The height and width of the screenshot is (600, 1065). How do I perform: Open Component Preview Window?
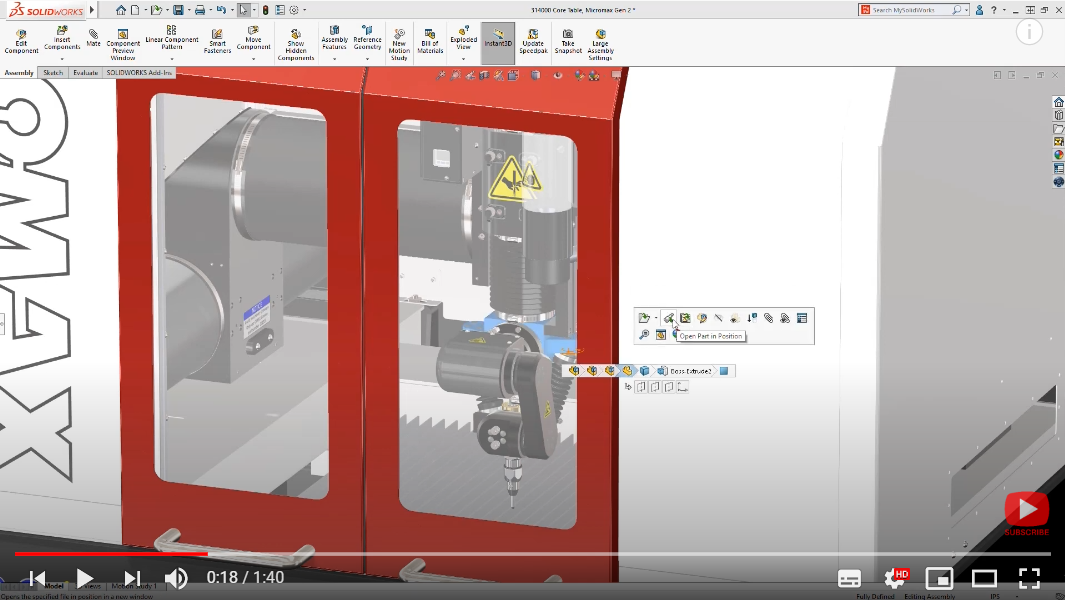click(123, 45)
